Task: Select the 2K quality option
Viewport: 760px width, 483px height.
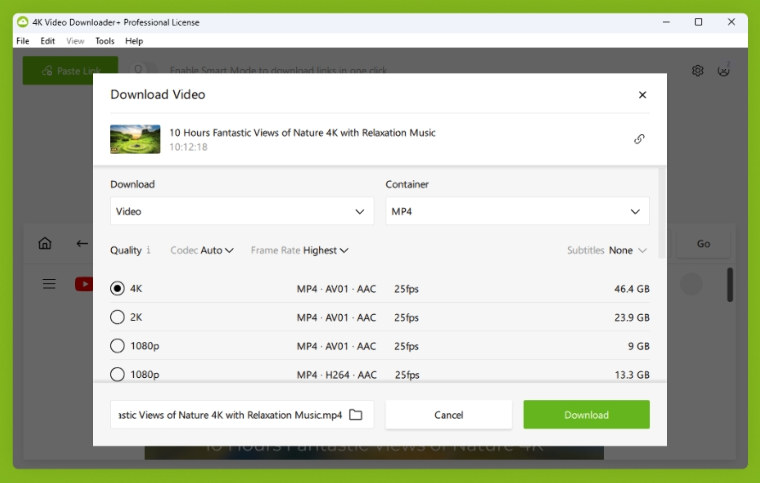Action: click(117, 317)
